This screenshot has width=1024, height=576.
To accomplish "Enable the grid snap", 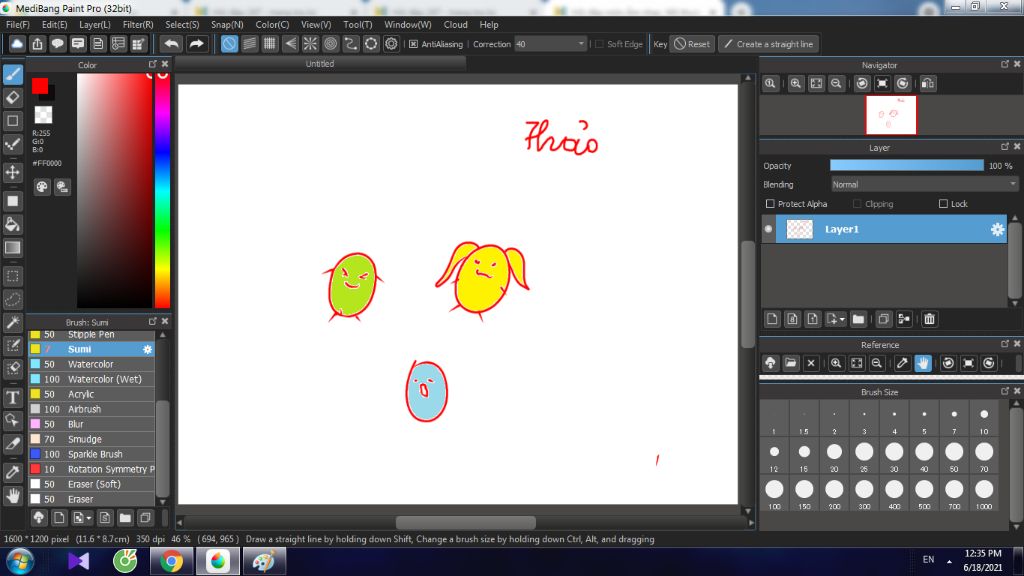I will click(270, 44).
